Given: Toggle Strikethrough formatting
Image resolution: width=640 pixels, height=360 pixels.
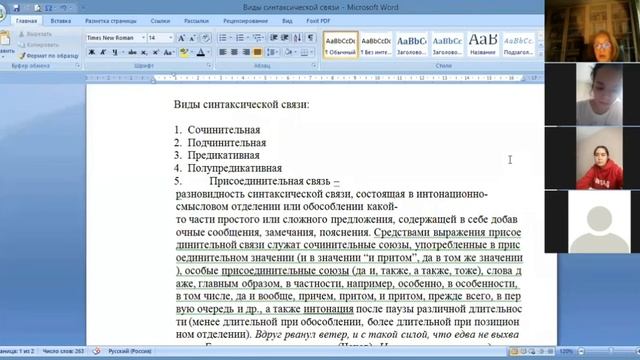Looking at the screenshot, I should tap(132, 52).
